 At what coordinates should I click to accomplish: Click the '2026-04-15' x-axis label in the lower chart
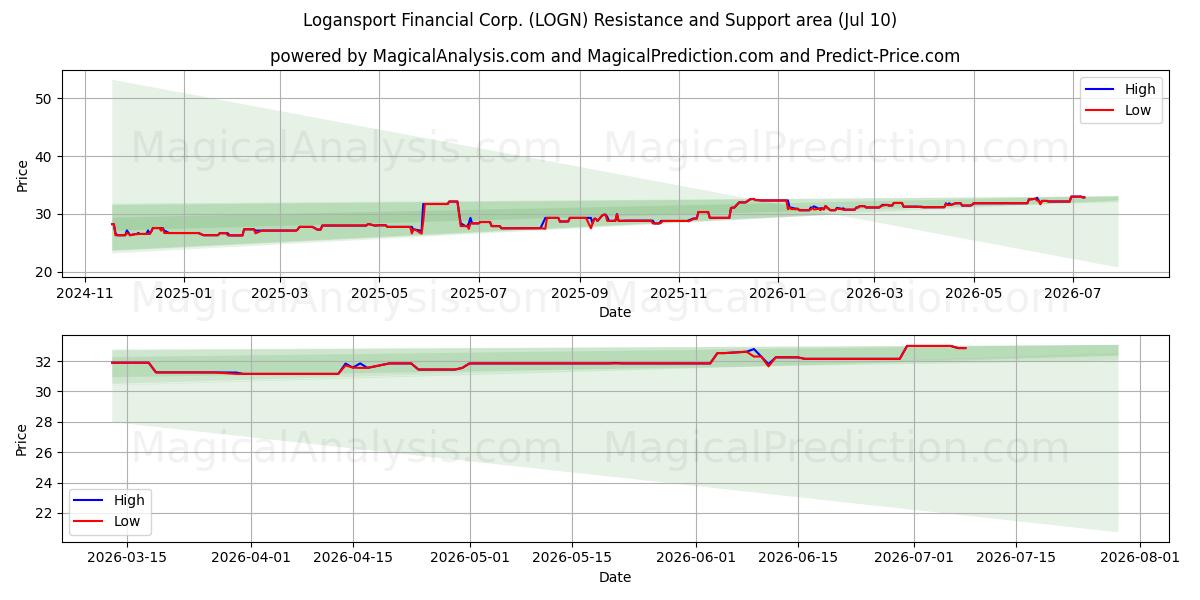pyautogui.click(x=352, y=559)
